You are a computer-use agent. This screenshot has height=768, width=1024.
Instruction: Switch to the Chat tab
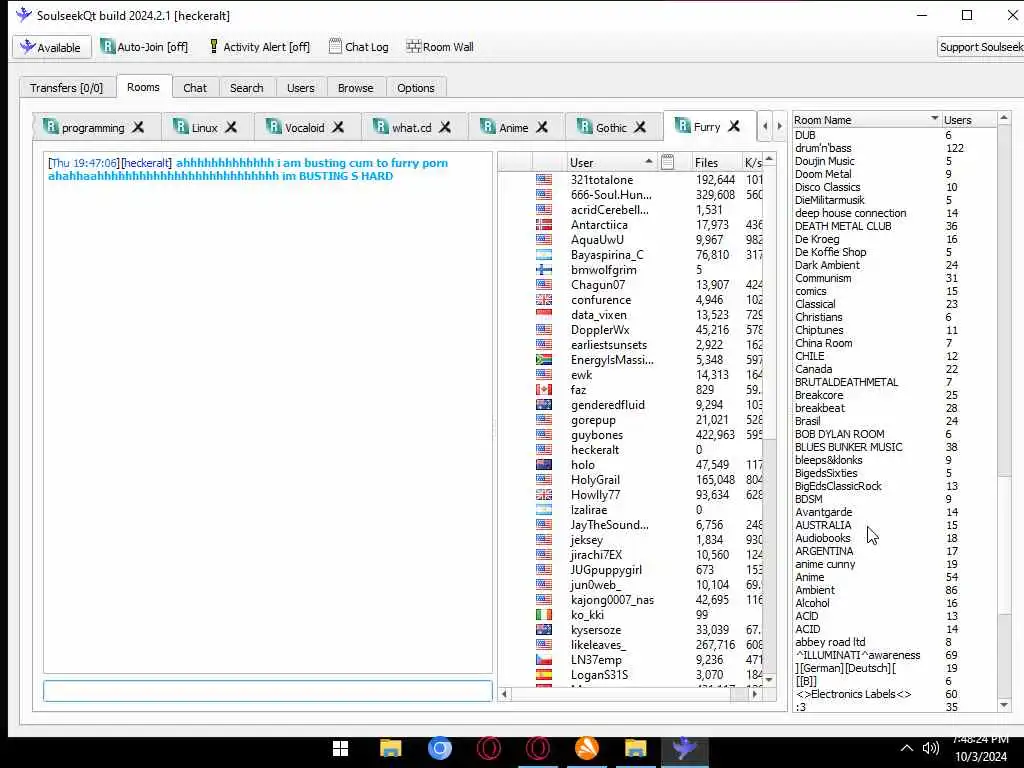click(x=195, y=88)
